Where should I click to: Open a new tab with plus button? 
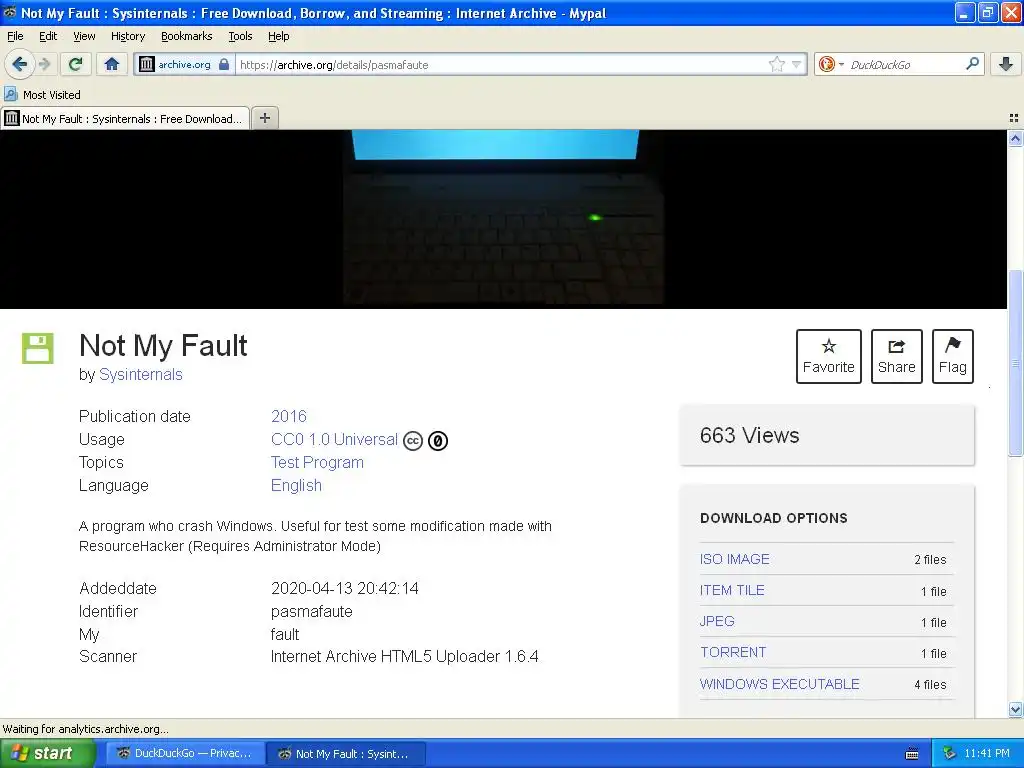coord(264,118)
